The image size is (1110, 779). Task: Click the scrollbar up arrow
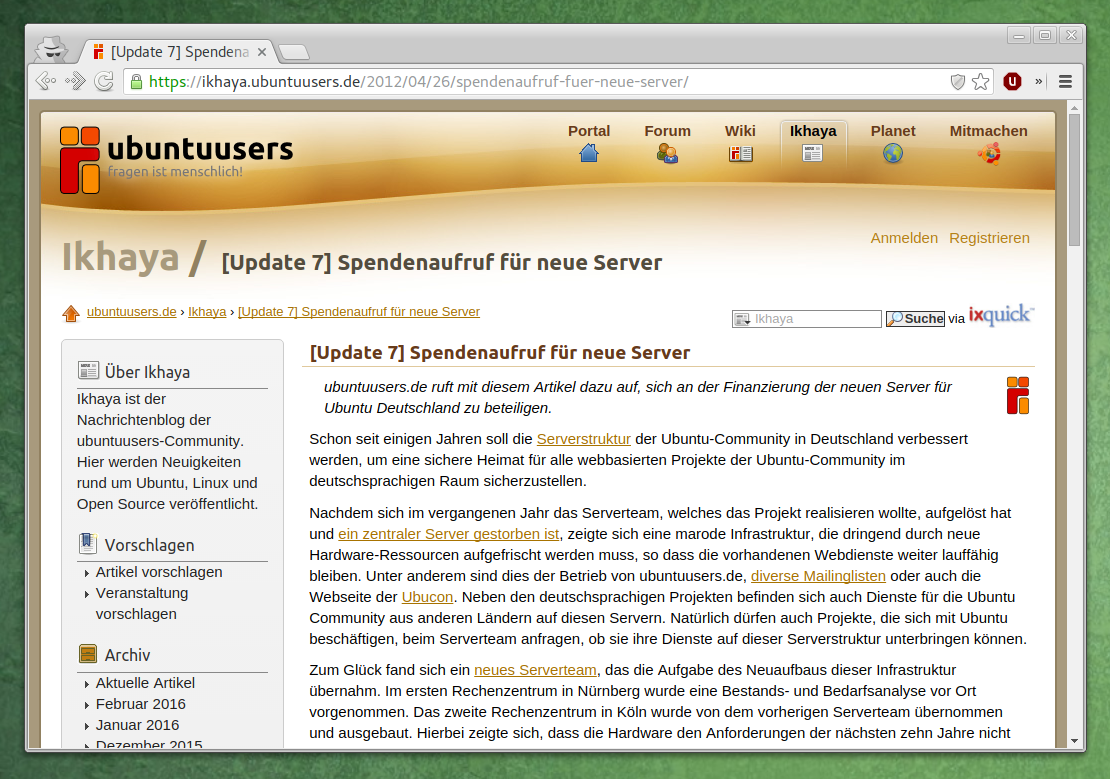[1074, 108]
